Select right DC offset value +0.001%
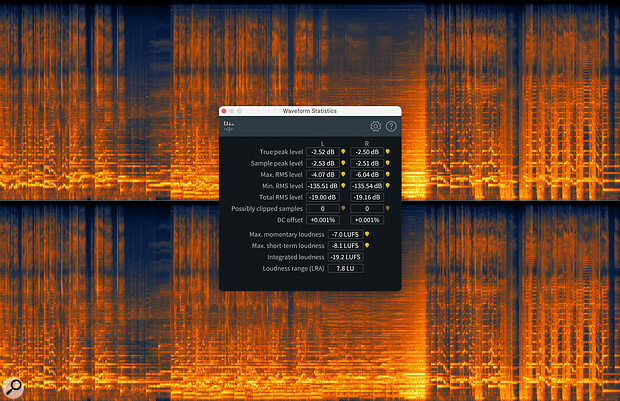This screenshot has width=620, height=401. pyautogui.click(x=367, y=220)
